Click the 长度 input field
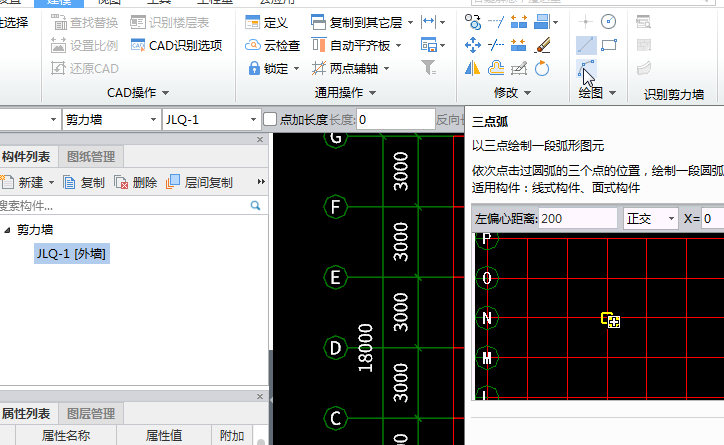724x445 pixels. [x=396, y=120]
